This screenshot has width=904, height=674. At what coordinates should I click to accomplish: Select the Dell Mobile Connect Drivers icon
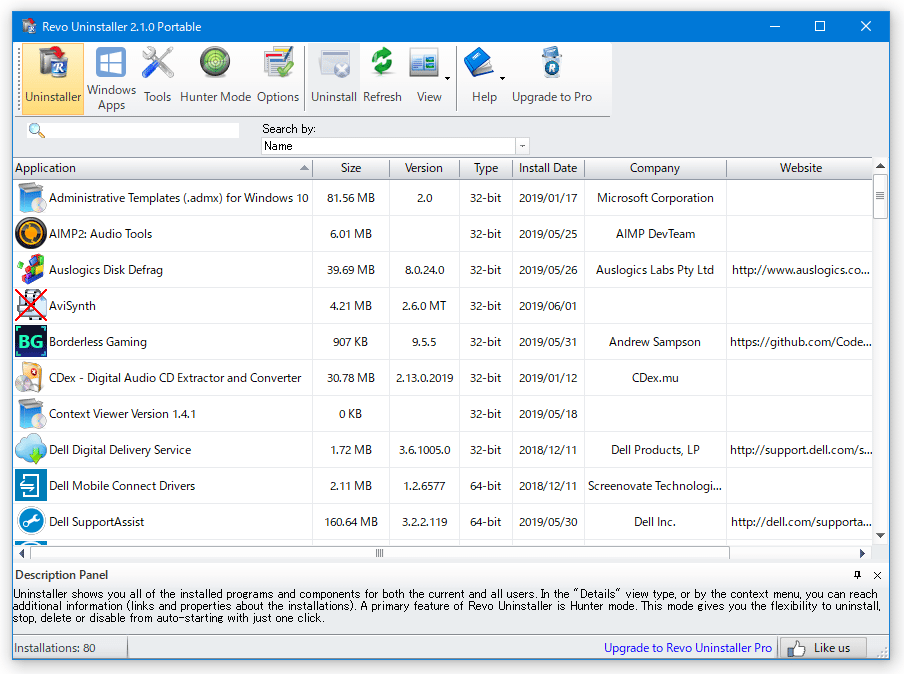click(31, 485)
